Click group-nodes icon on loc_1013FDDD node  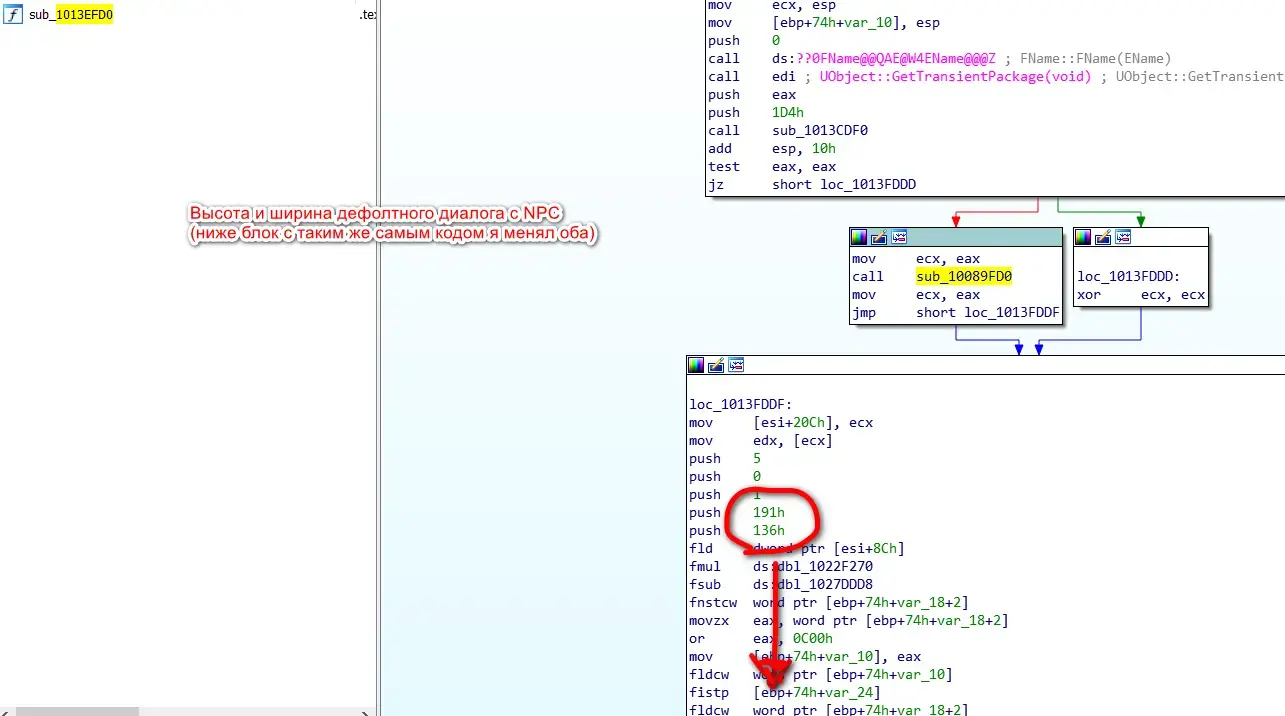pyautogui.click(x=1123, y=237)
